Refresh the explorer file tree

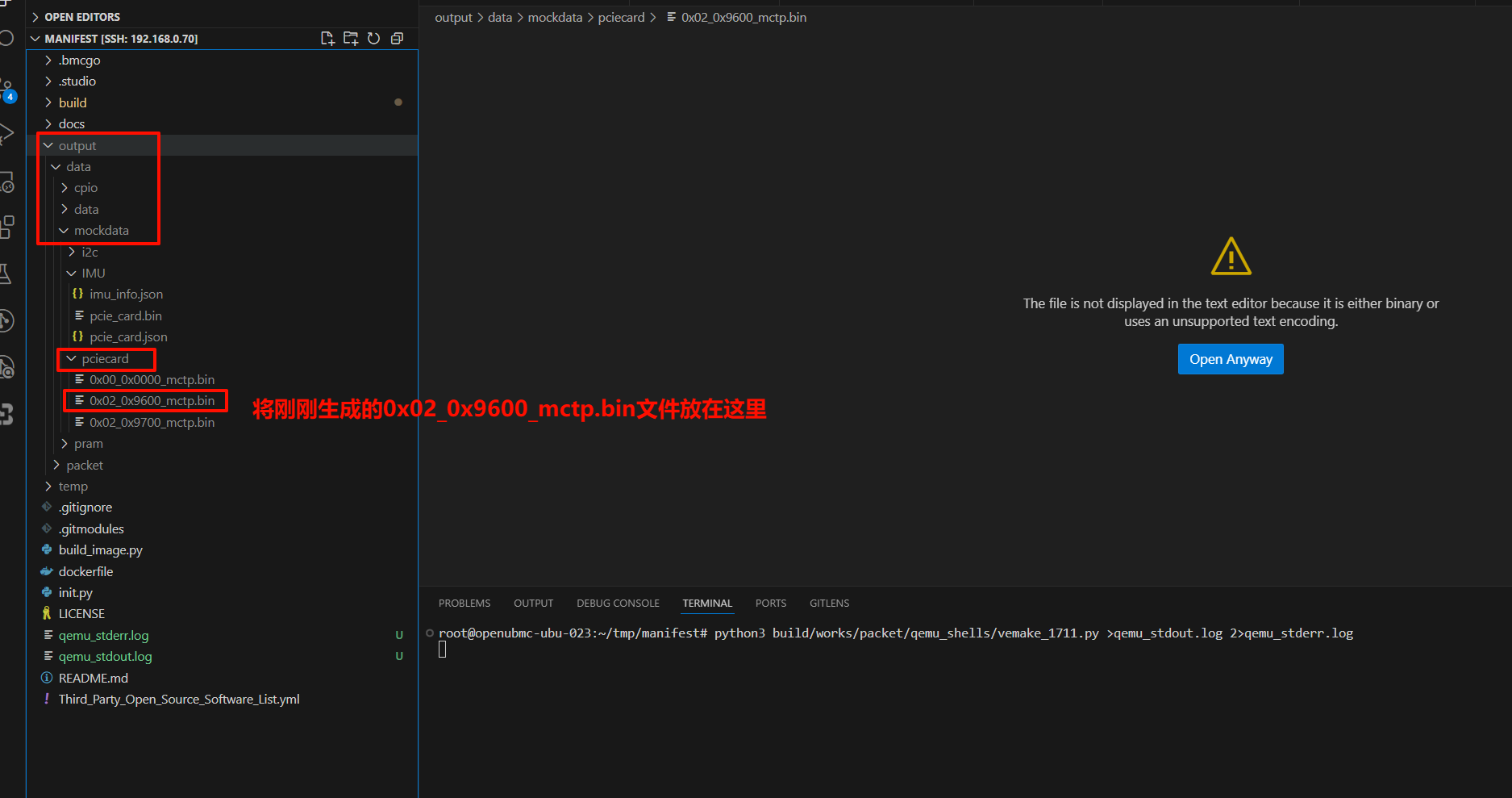click(374, 39)
